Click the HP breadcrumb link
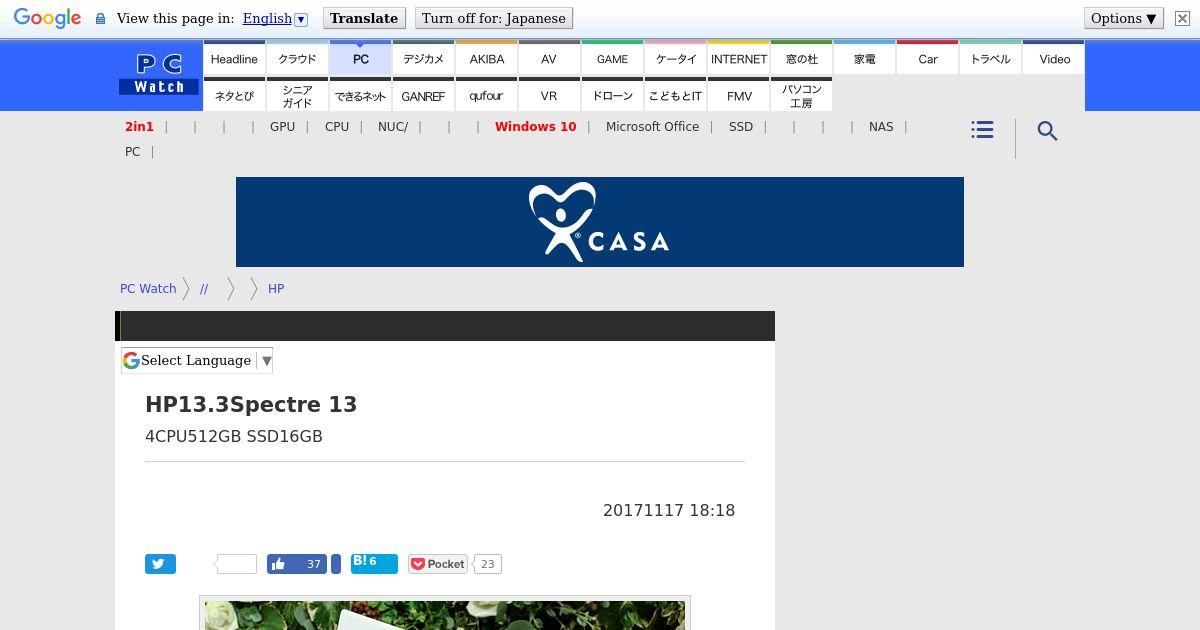Viewport: 1200px width, 630px height. (x=276, y=288)
